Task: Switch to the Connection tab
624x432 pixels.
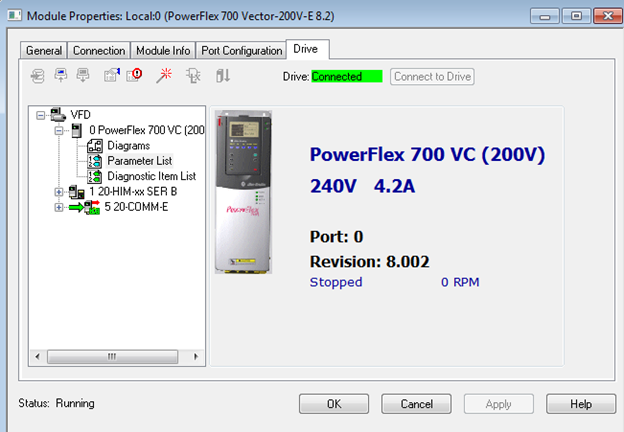Action: 99,51
